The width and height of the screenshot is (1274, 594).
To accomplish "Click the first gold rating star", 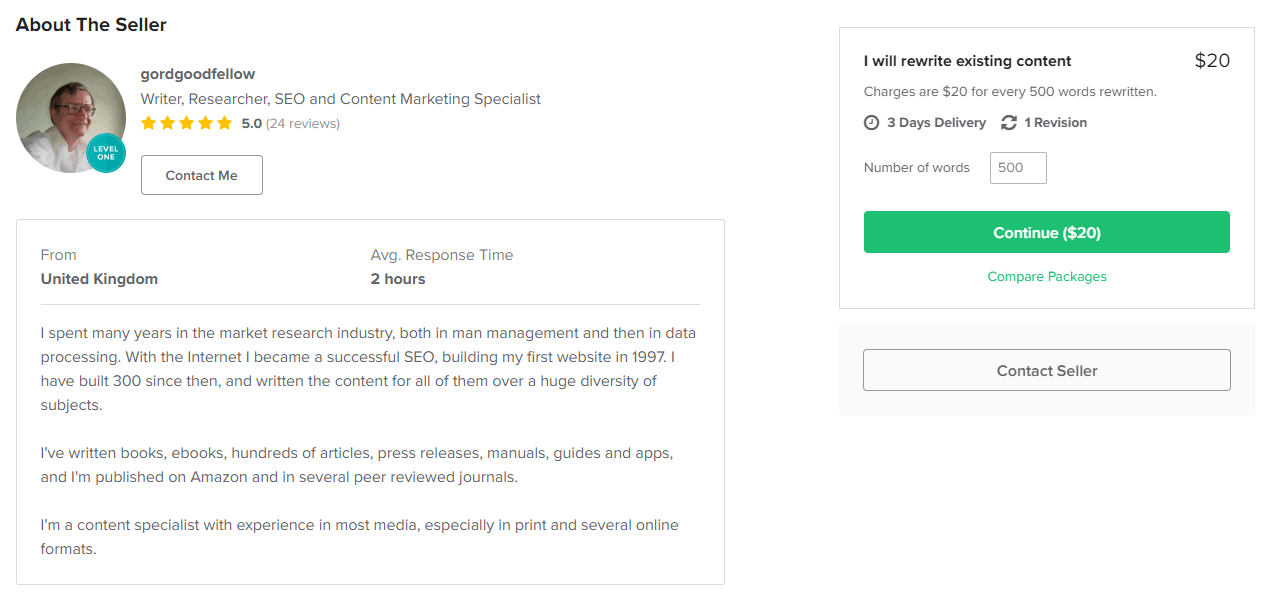I will (149, 124).
